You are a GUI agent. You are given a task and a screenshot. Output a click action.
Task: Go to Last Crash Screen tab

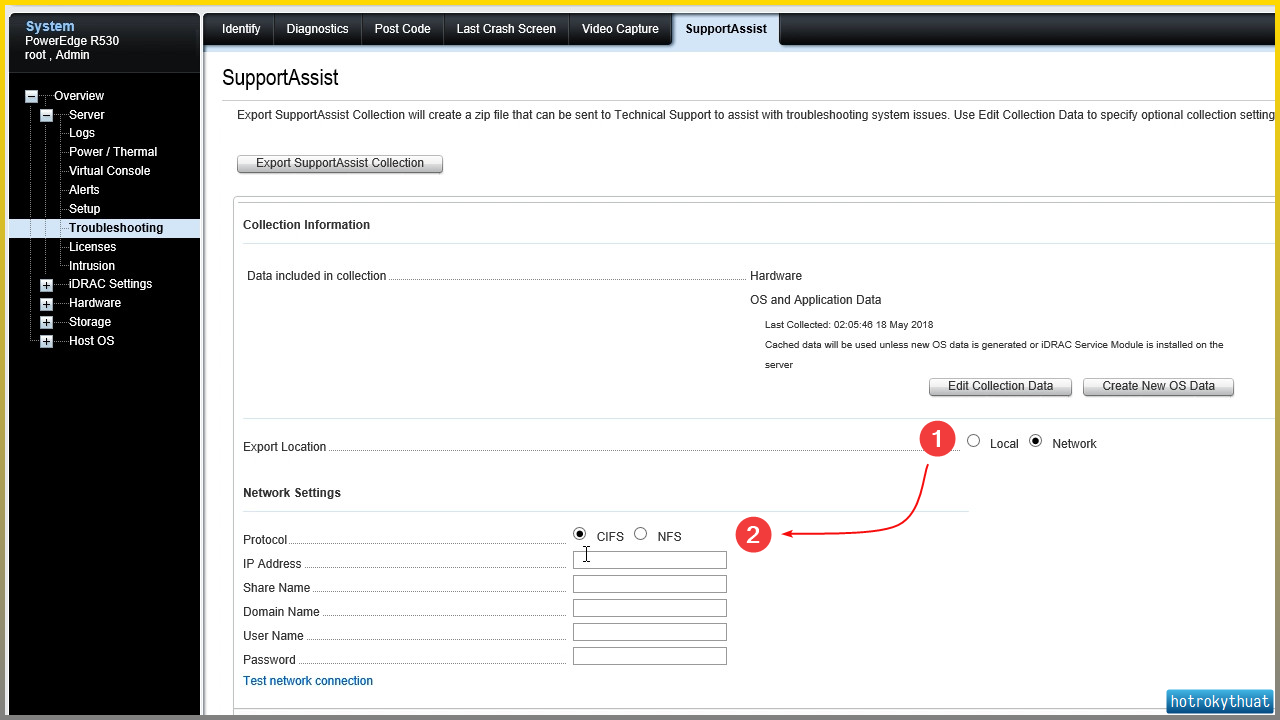tap(506, 29)
